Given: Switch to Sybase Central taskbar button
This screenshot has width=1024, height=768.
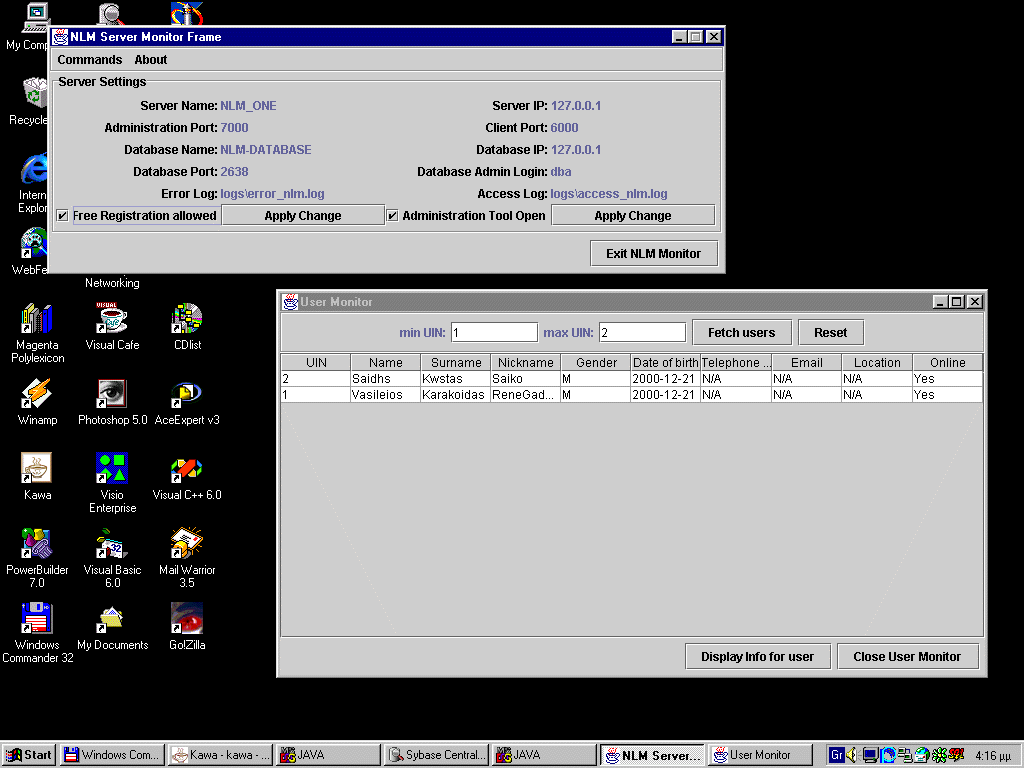Looking at the screenshot, I should point(436,755).
